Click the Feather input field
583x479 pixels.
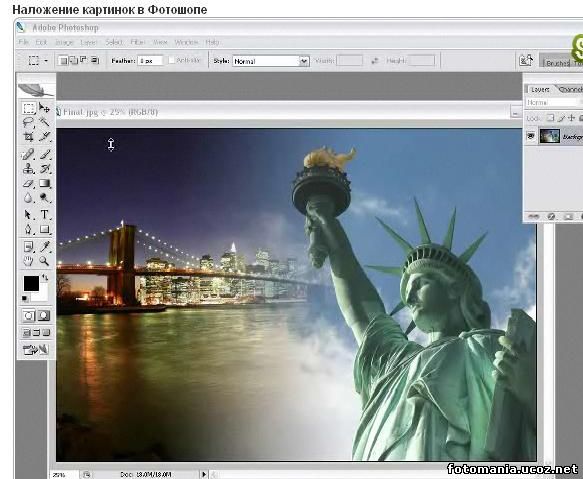[x=150, y=61]
